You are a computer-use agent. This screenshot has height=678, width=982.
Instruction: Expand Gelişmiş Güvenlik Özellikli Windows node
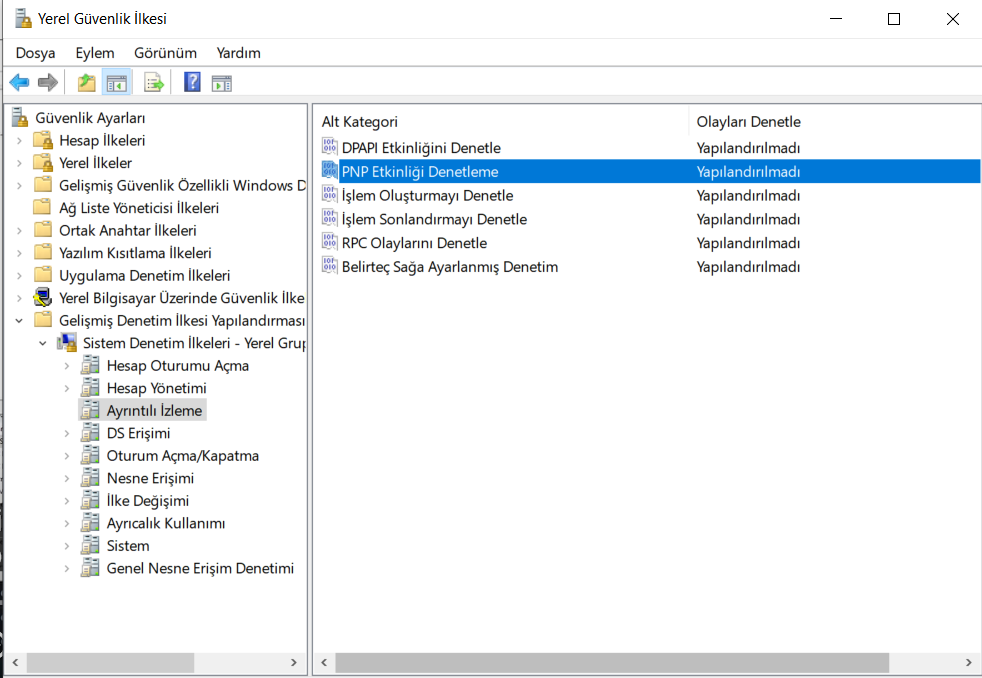coord(19,185)
